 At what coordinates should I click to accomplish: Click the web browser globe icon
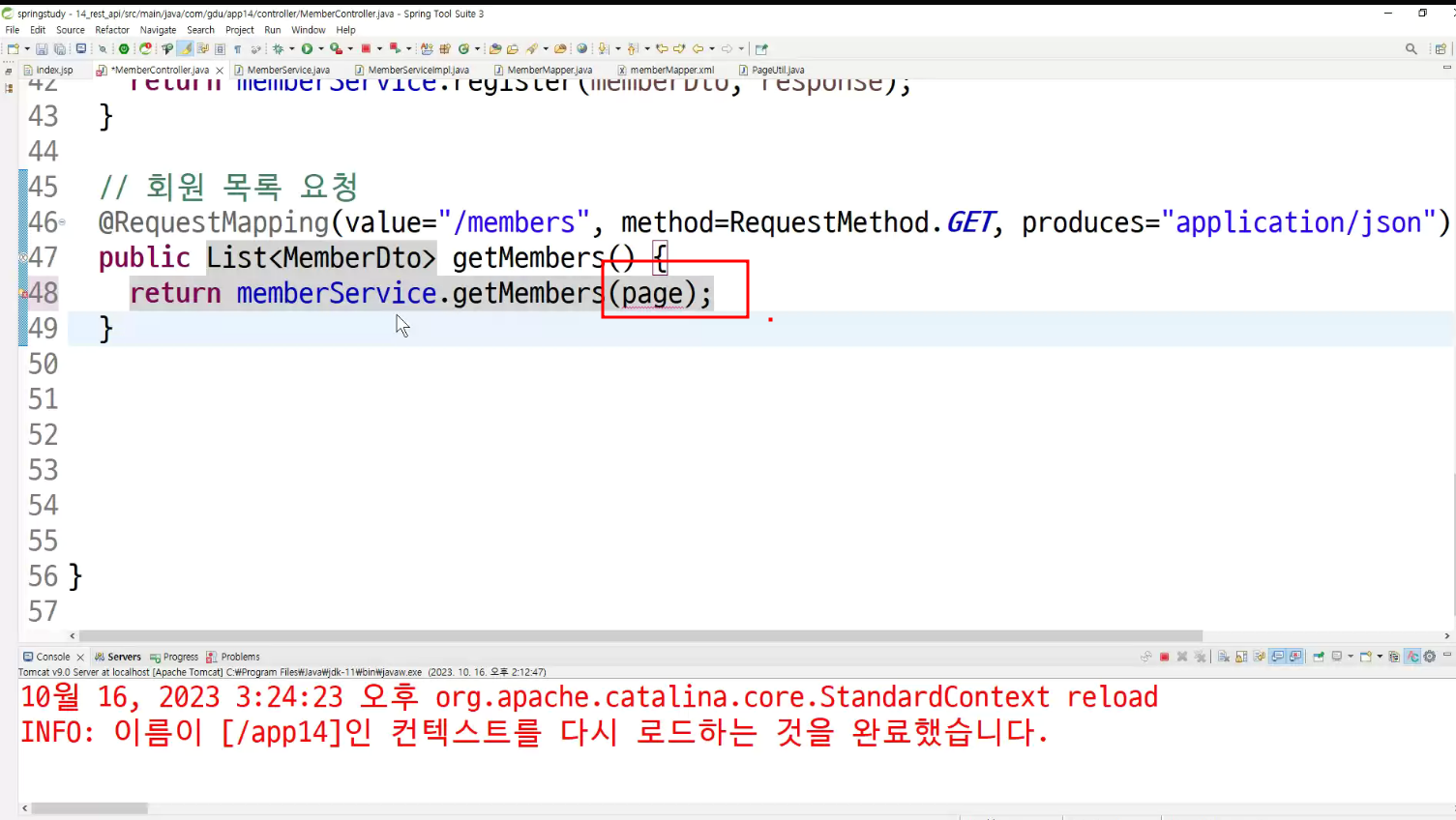point(582,49)
